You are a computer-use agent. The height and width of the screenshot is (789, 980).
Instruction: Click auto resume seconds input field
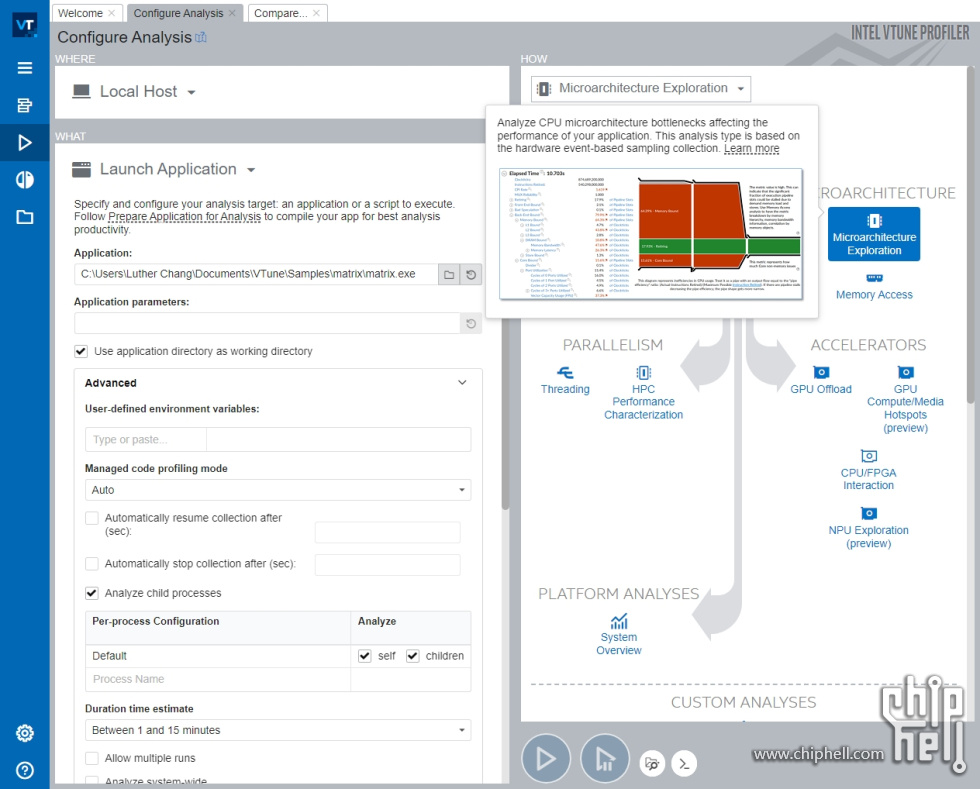pos(388,532)
